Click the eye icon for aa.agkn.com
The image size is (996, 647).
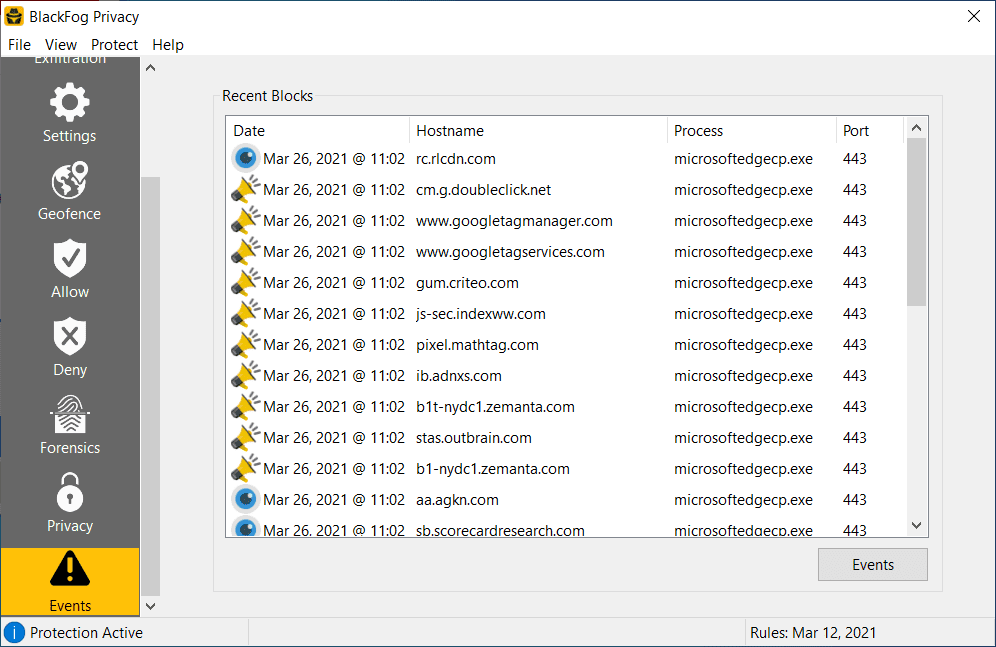[x=246, y=500]
